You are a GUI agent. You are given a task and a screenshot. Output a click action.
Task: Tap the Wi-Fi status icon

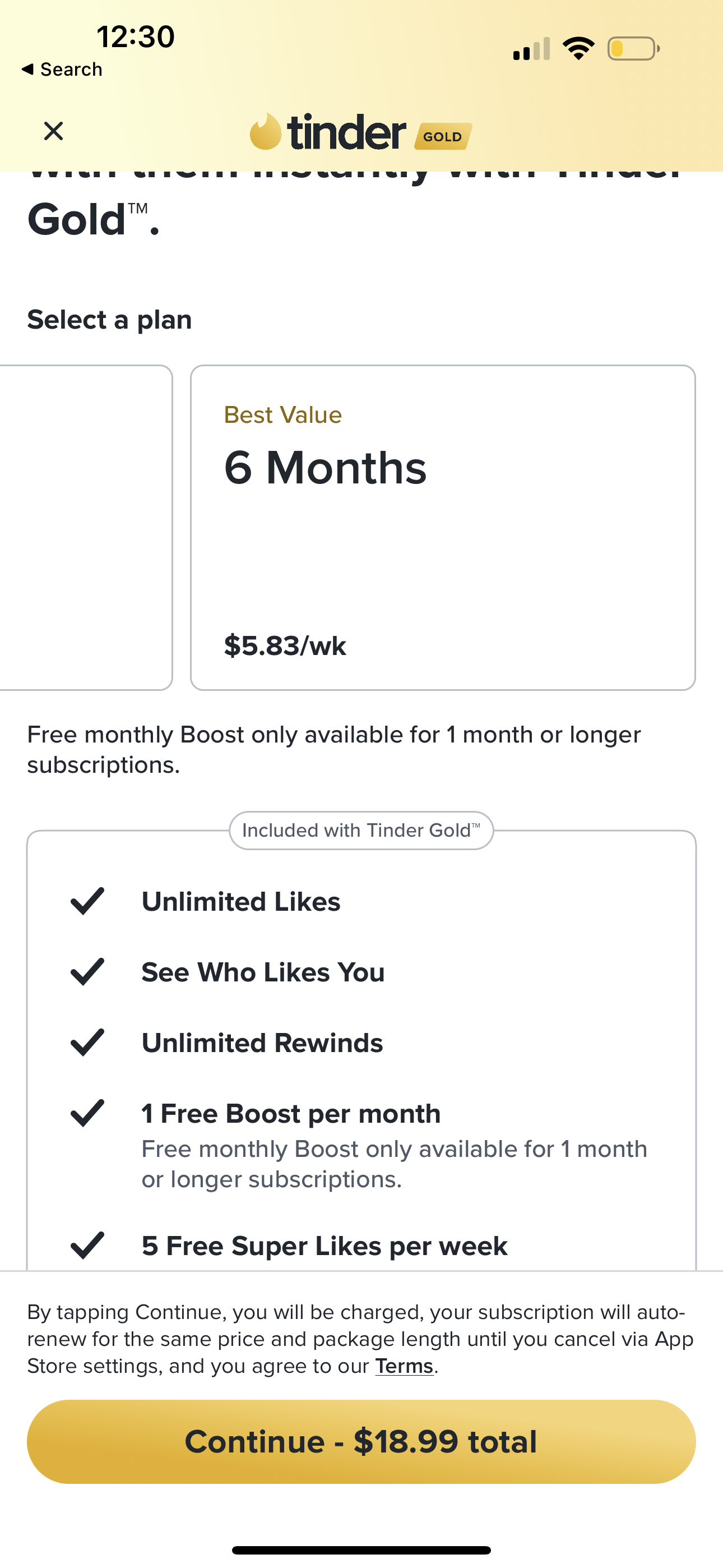(578, 48)
